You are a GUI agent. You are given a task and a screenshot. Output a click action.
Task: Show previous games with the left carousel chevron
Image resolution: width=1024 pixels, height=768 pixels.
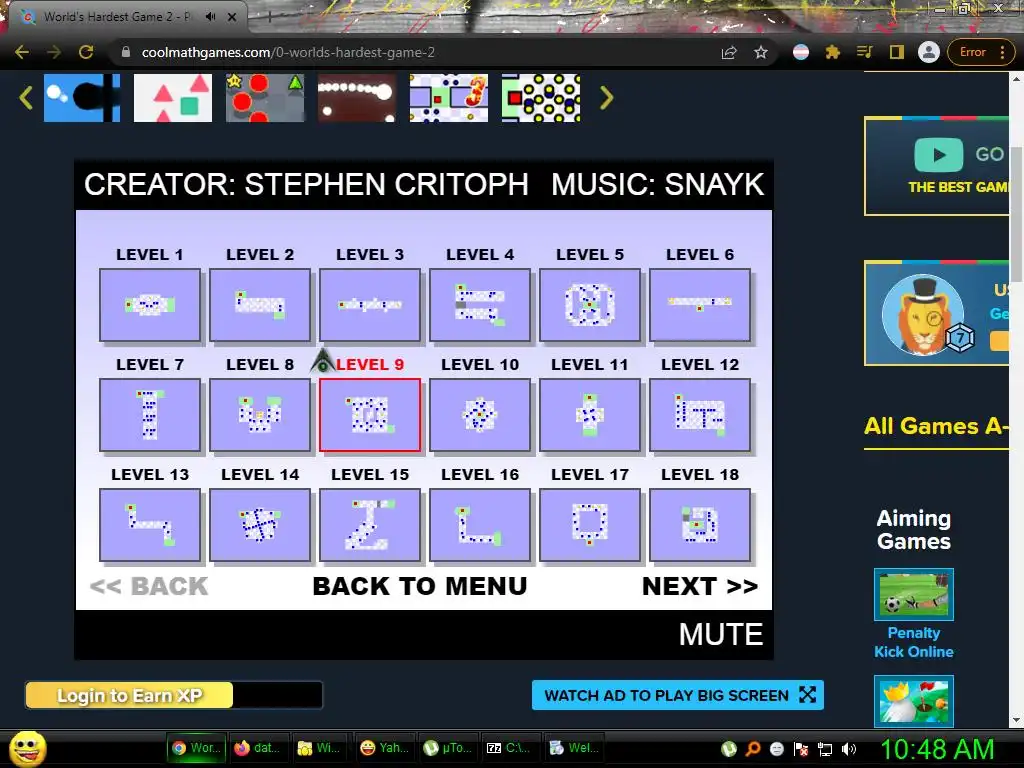coord(25,98)
